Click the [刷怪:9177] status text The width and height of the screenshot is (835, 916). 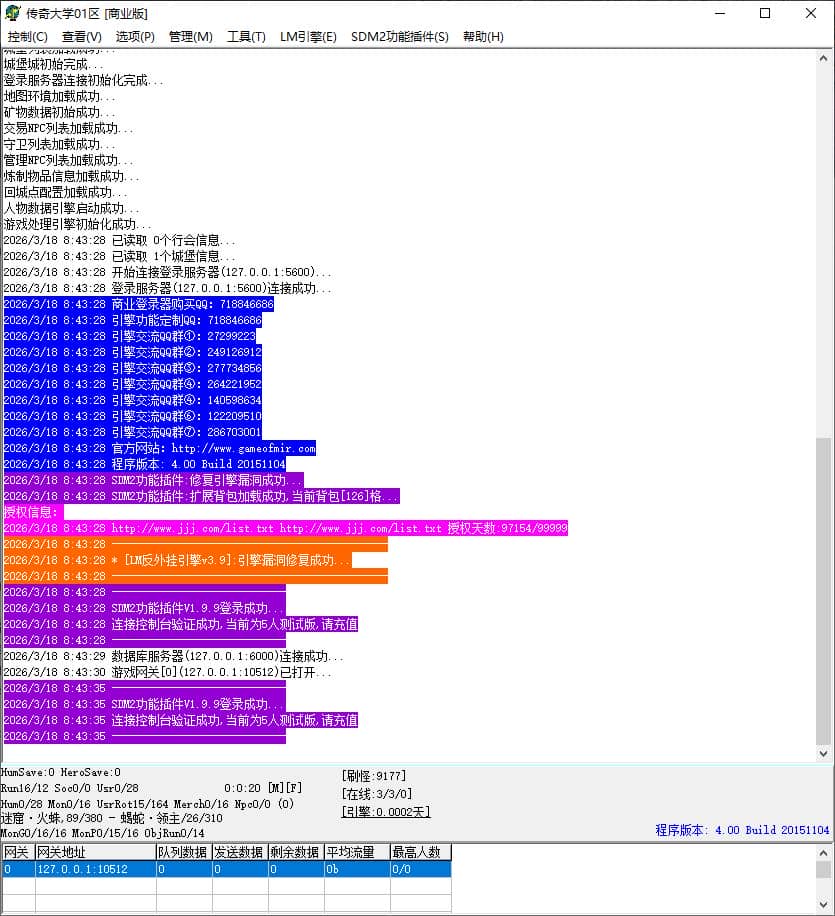[x=373, y=776]
